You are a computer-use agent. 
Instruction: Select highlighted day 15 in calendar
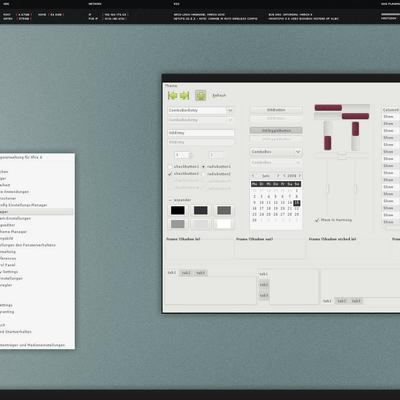click(297, 203)
